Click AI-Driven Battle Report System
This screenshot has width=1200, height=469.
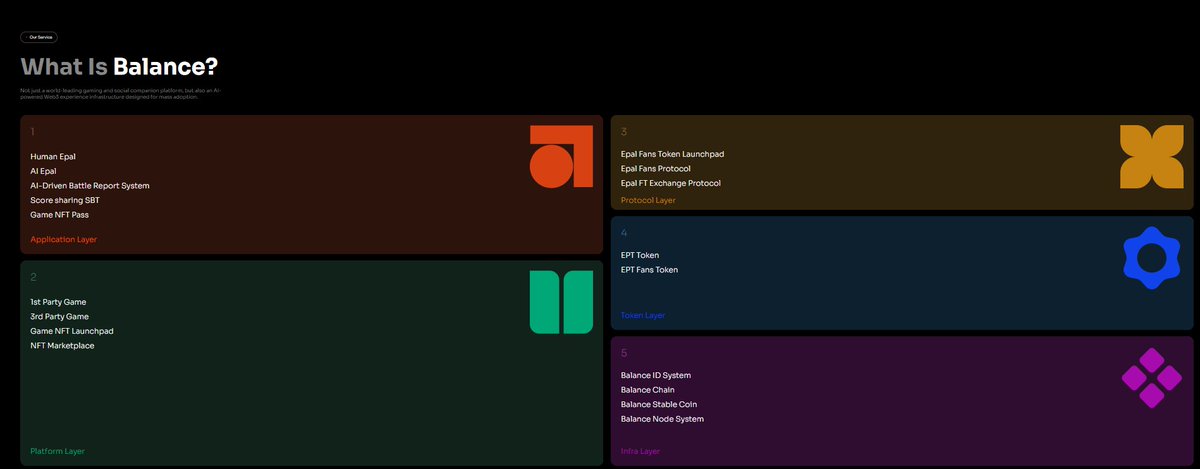pyautogui.click(x=90, y=185)
